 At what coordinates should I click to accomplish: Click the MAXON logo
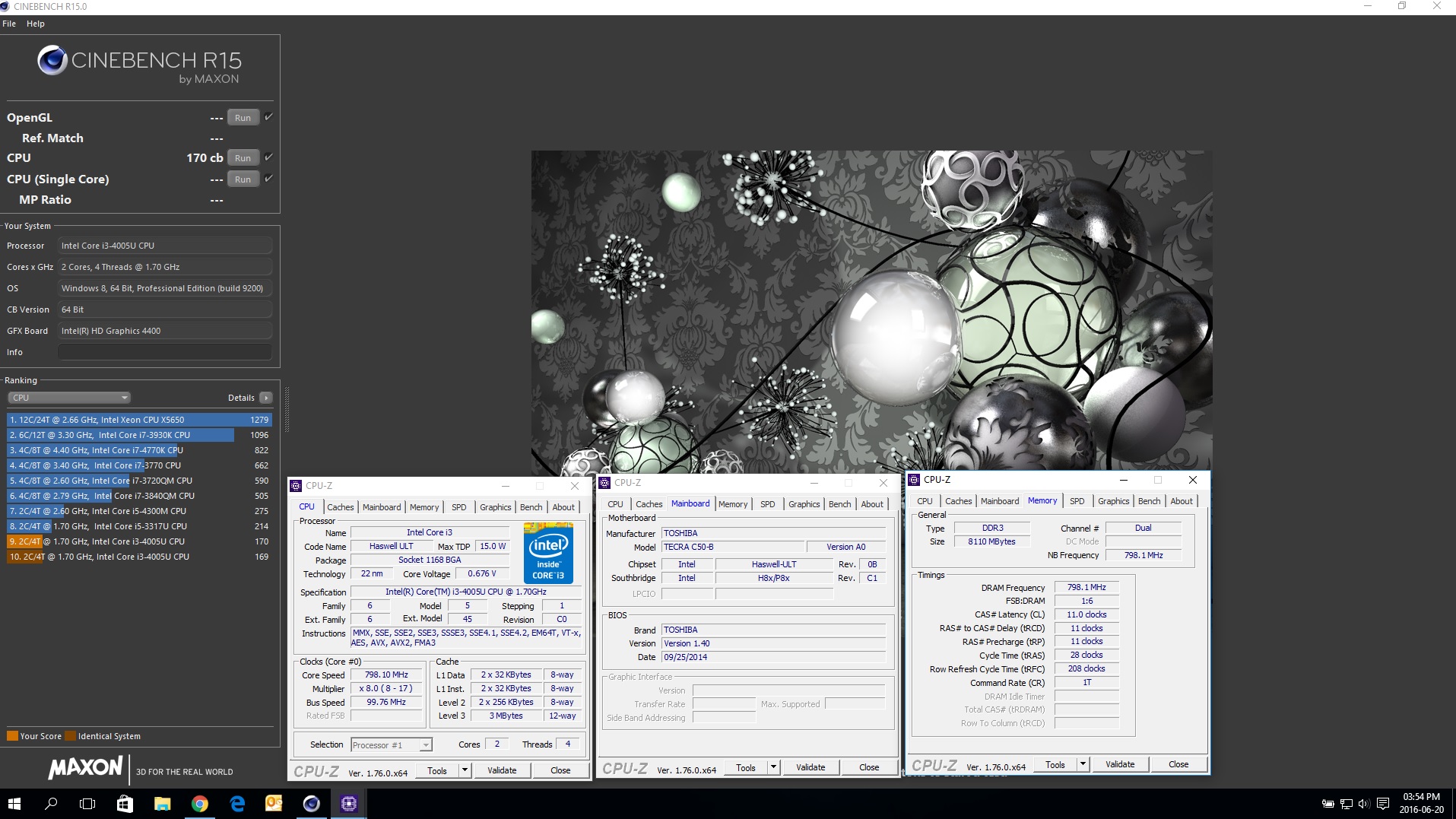[x=85, y=768]
